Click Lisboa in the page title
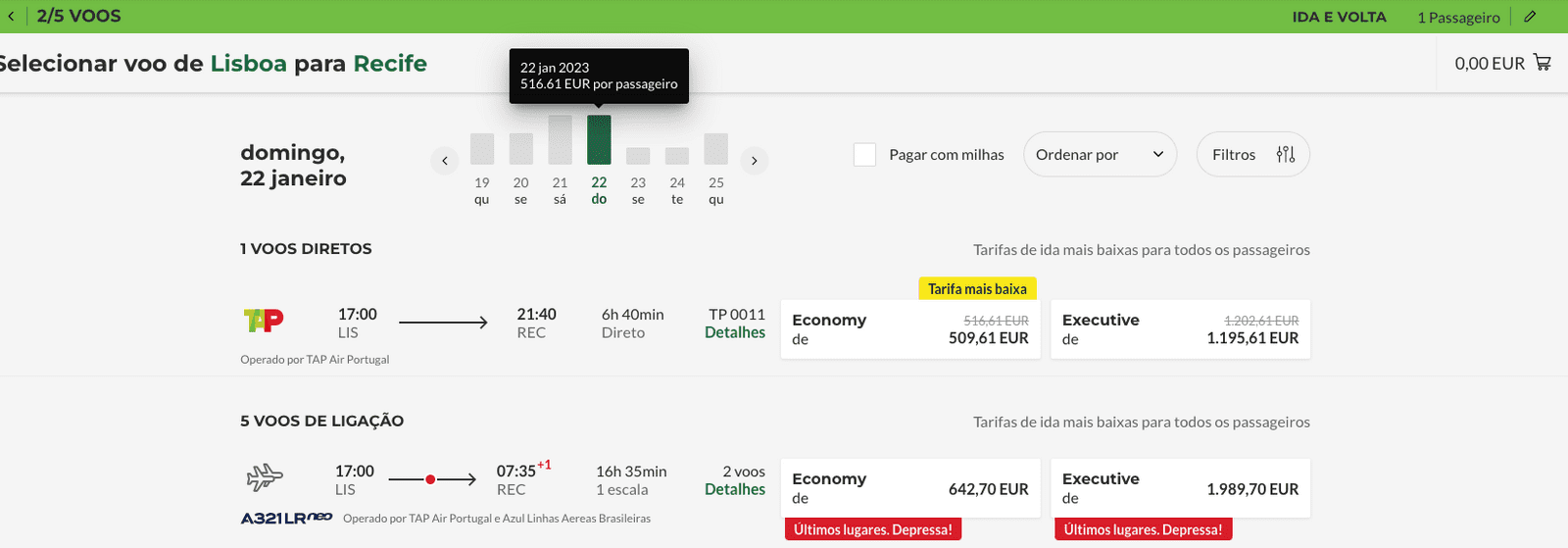This screenshot has height=548, width=1568. [x=249, y=63]
